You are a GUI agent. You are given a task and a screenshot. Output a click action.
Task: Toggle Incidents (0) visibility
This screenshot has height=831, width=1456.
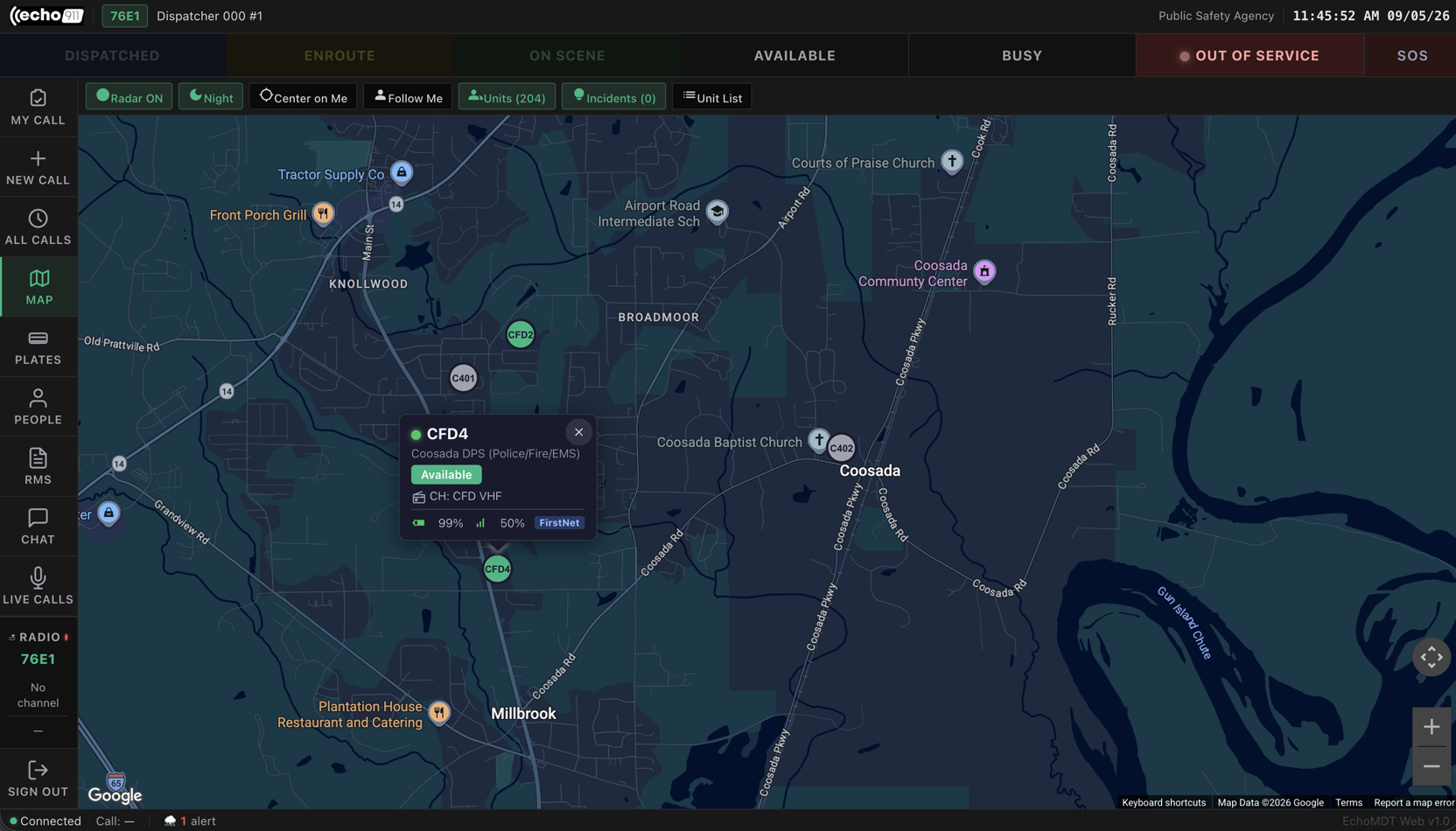[x=613, y=97]
